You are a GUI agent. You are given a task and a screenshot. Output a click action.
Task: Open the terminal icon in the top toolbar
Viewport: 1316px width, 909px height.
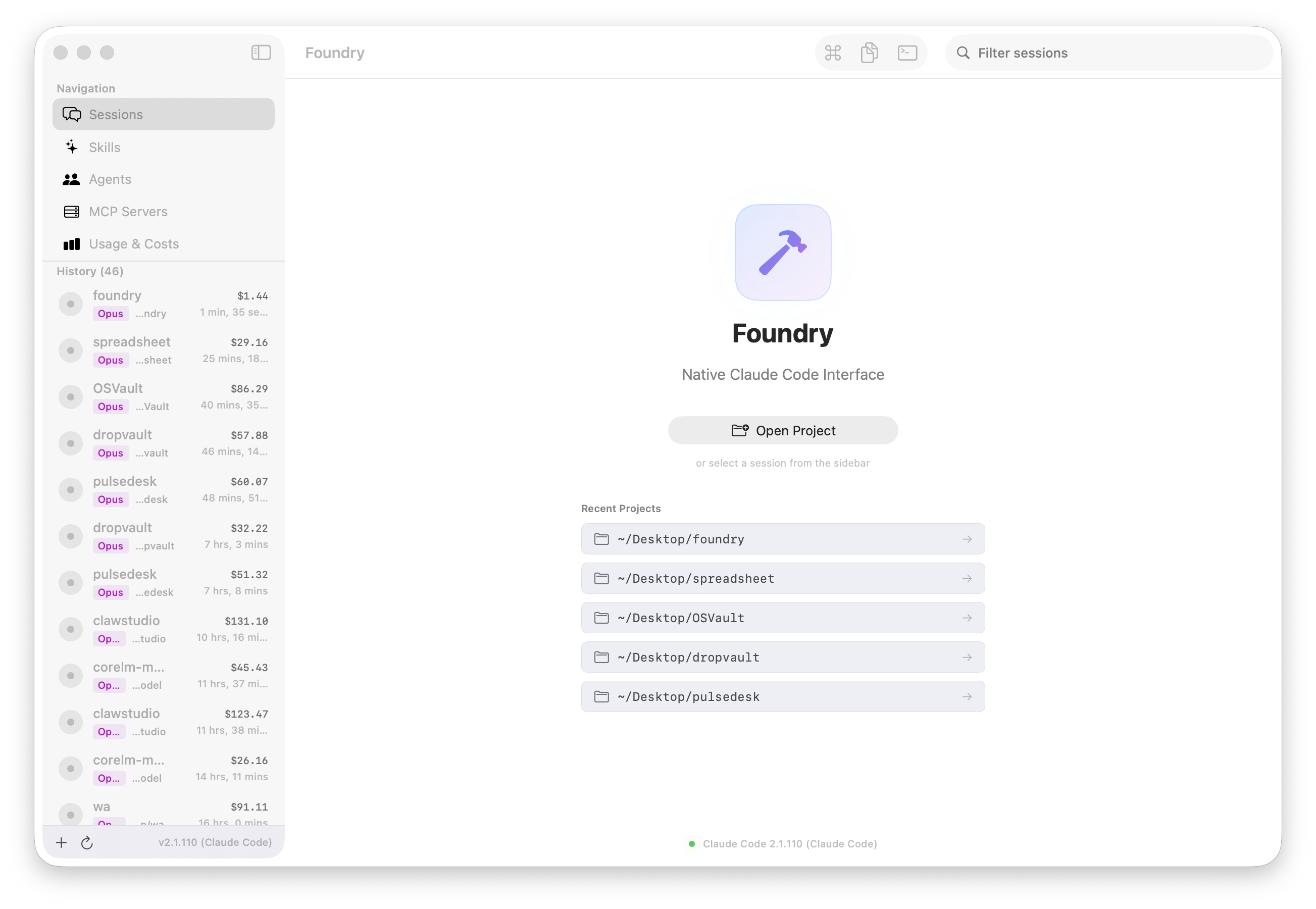click(x=907, y=53)
